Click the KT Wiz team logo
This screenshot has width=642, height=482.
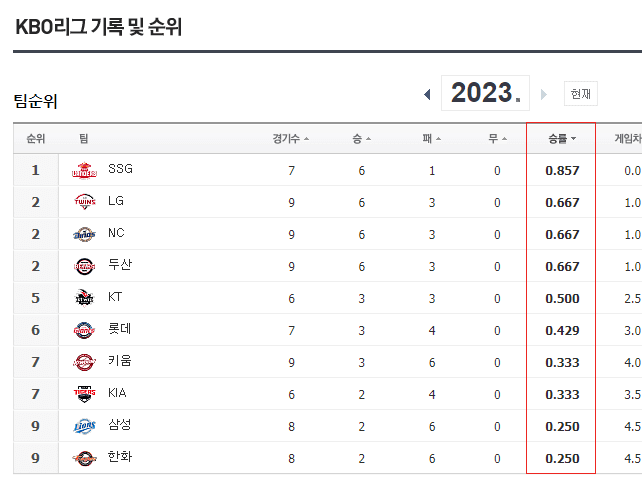pyautogui.click(x=83, y=298)
